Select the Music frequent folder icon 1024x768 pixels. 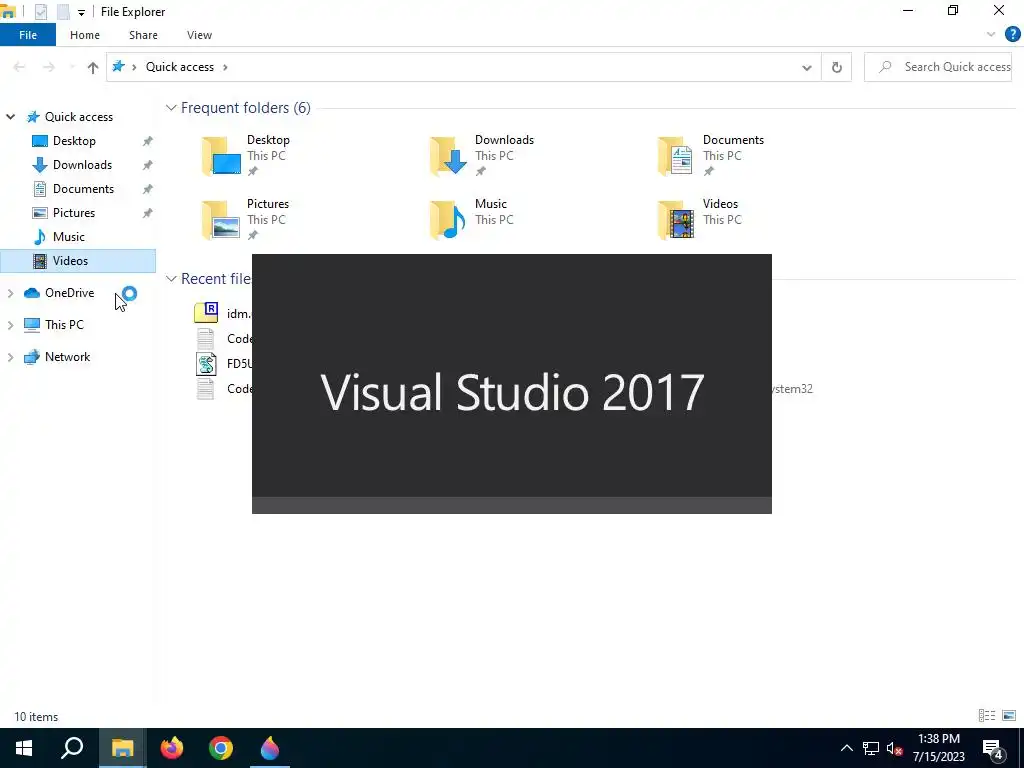tap(449, 219)
